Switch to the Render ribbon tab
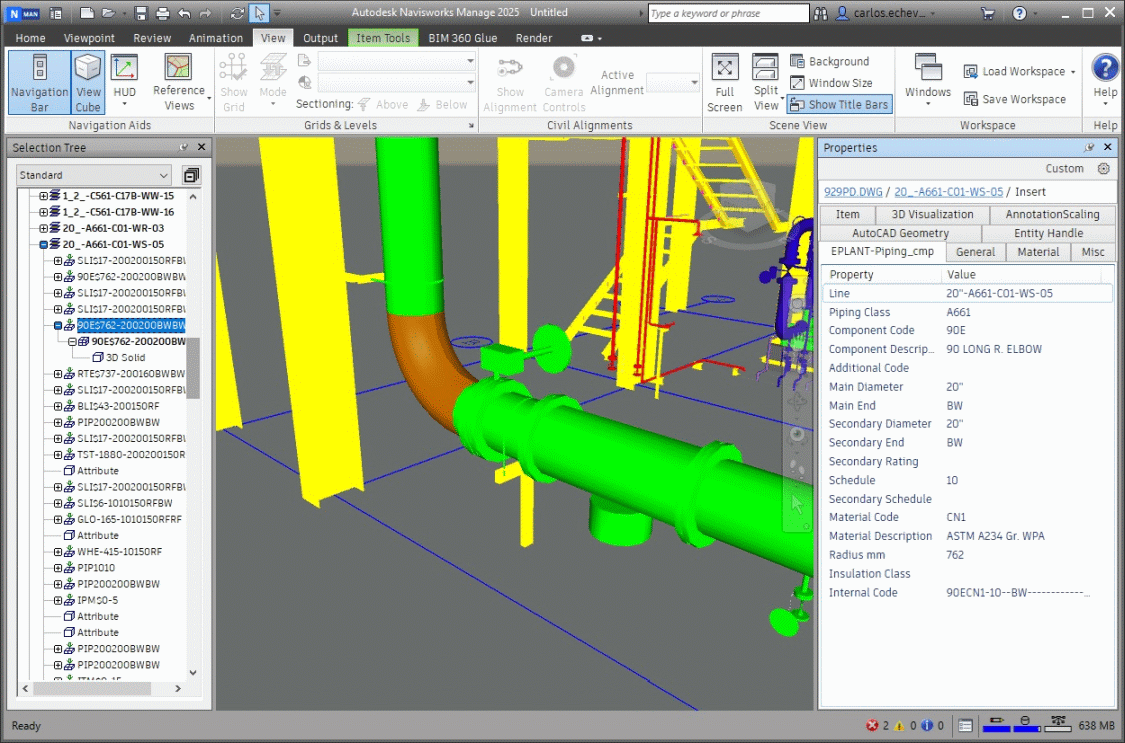This screenshot has width=1125, height=743. [x=534, y=38]
